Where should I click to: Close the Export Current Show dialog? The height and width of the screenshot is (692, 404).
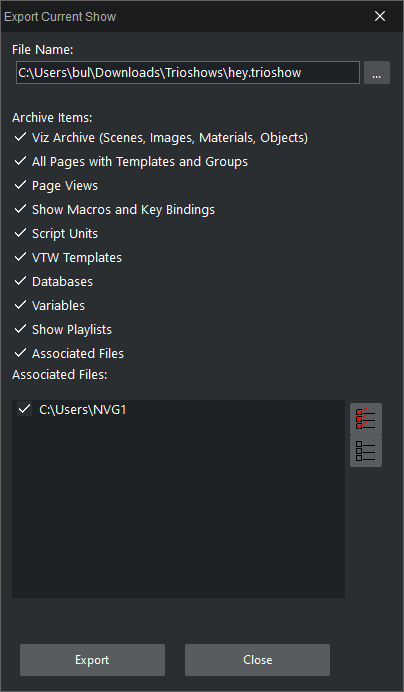coord(380,16)
